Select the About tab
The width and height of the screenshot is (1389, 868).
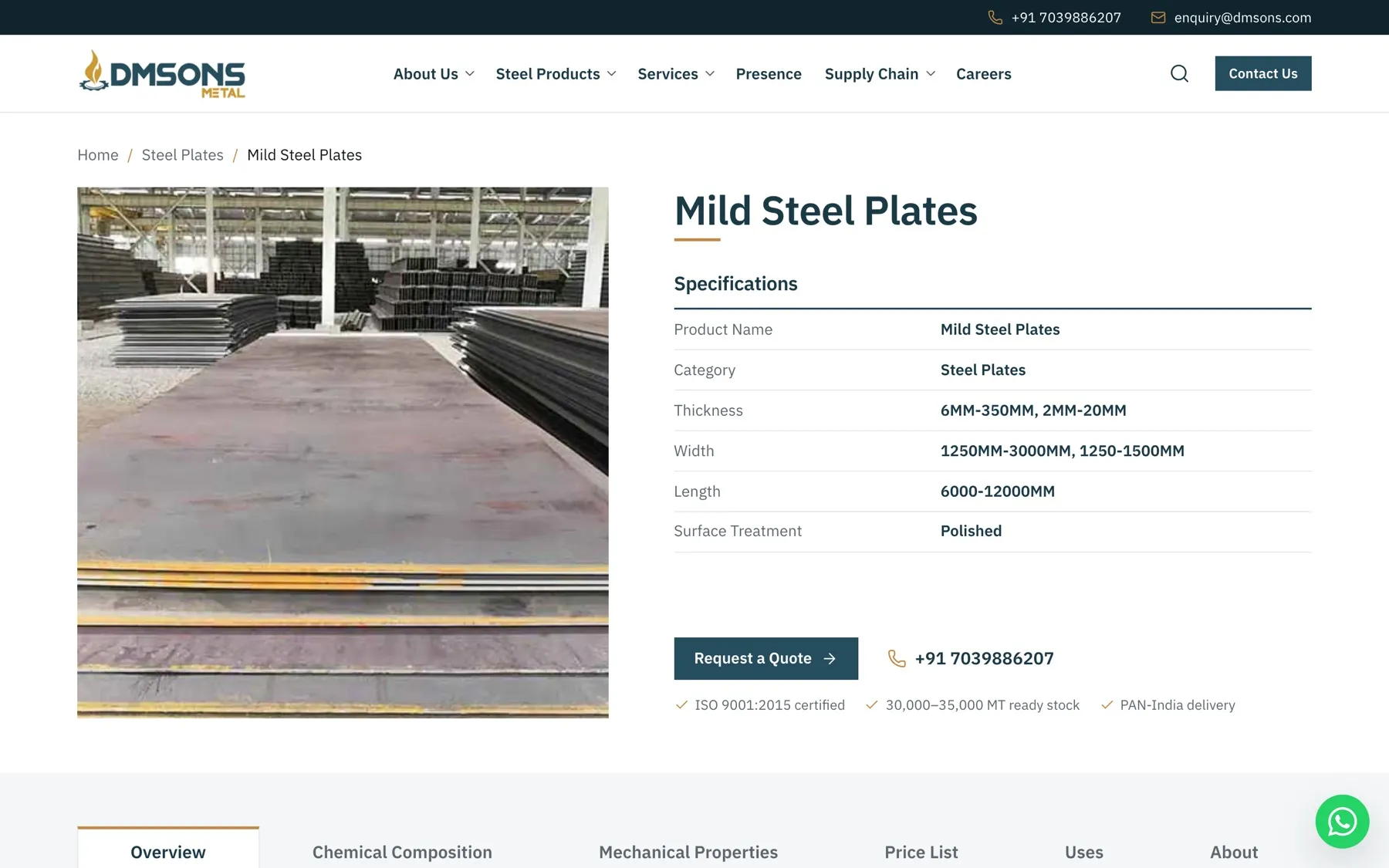click(x=1234, y=852)
